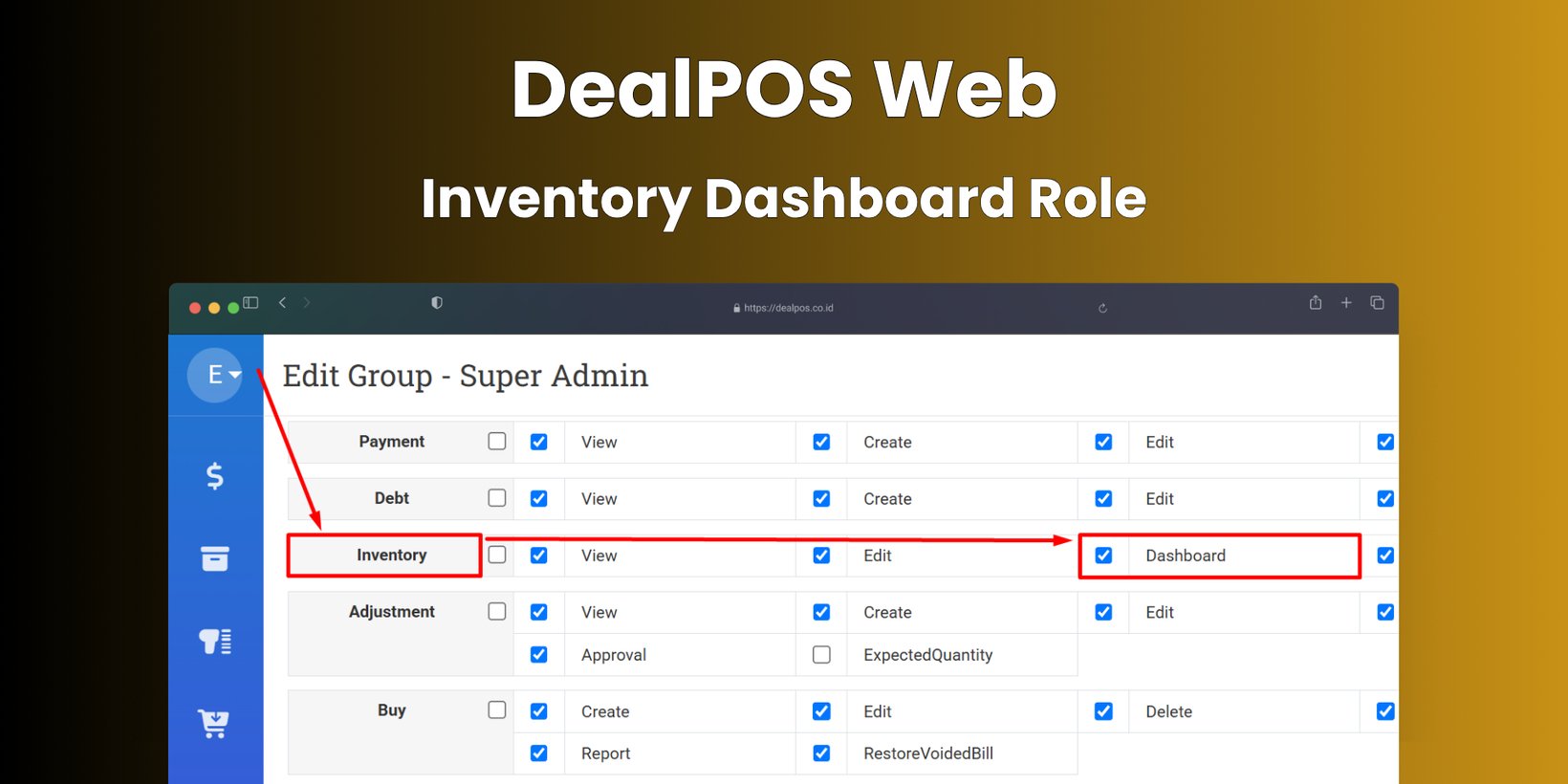The image size is (1568, 784).
Task: Select the 'Payment' row label
Action: tap(392, 442)
